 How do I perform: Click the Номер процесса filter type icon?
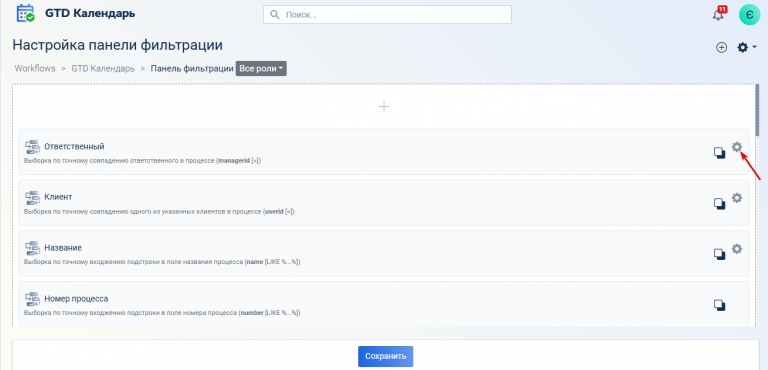pyautogui.click(x=32, y=299)
